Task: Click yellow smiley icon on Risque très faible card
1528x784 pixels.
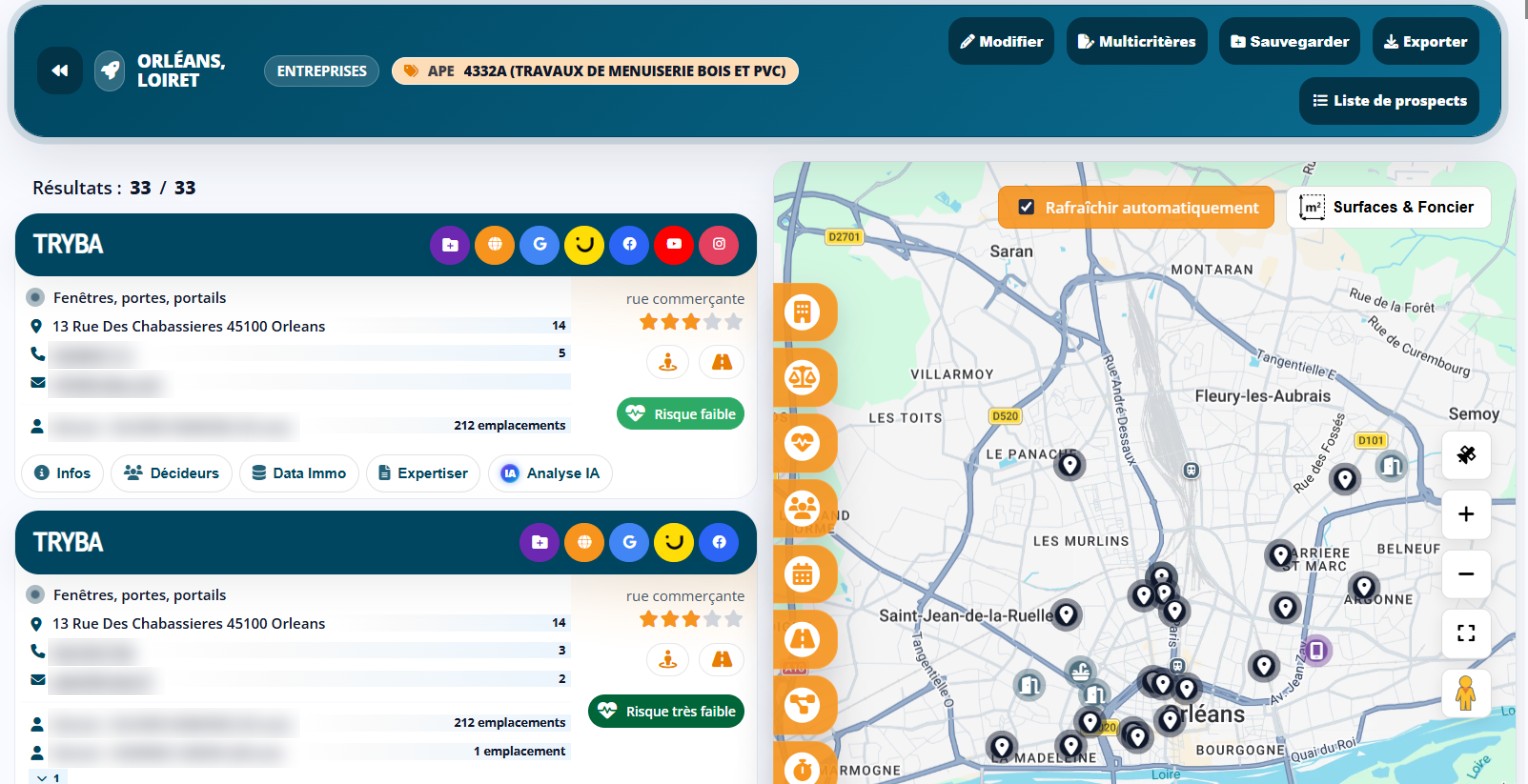Action: (674, 542)
